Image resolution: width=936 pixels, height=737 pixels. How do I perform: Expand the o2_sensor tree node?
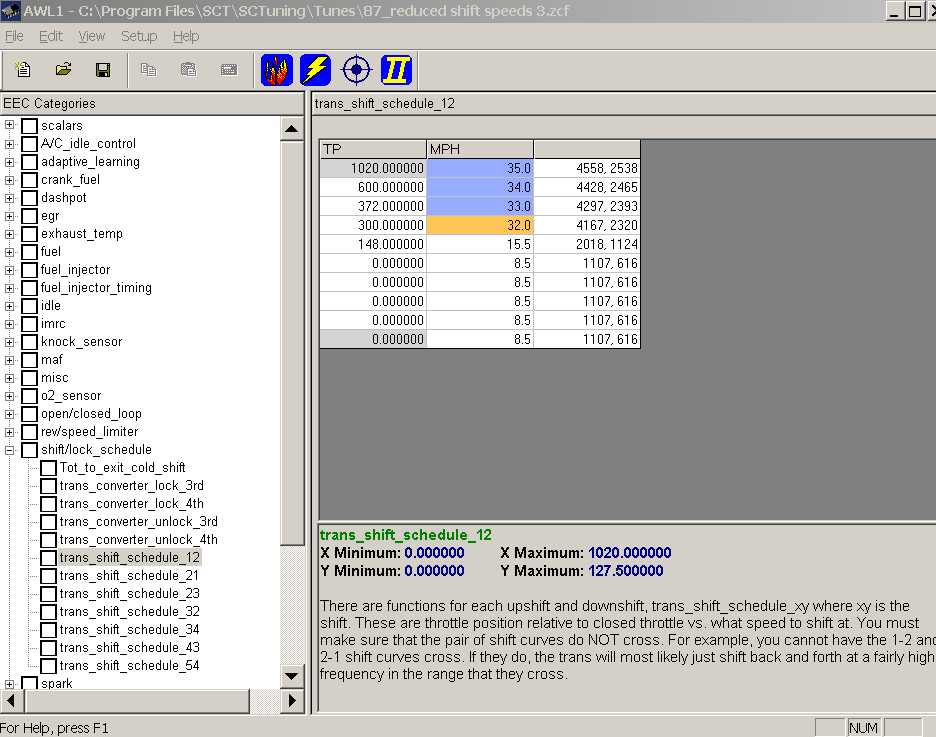[10, 396]
